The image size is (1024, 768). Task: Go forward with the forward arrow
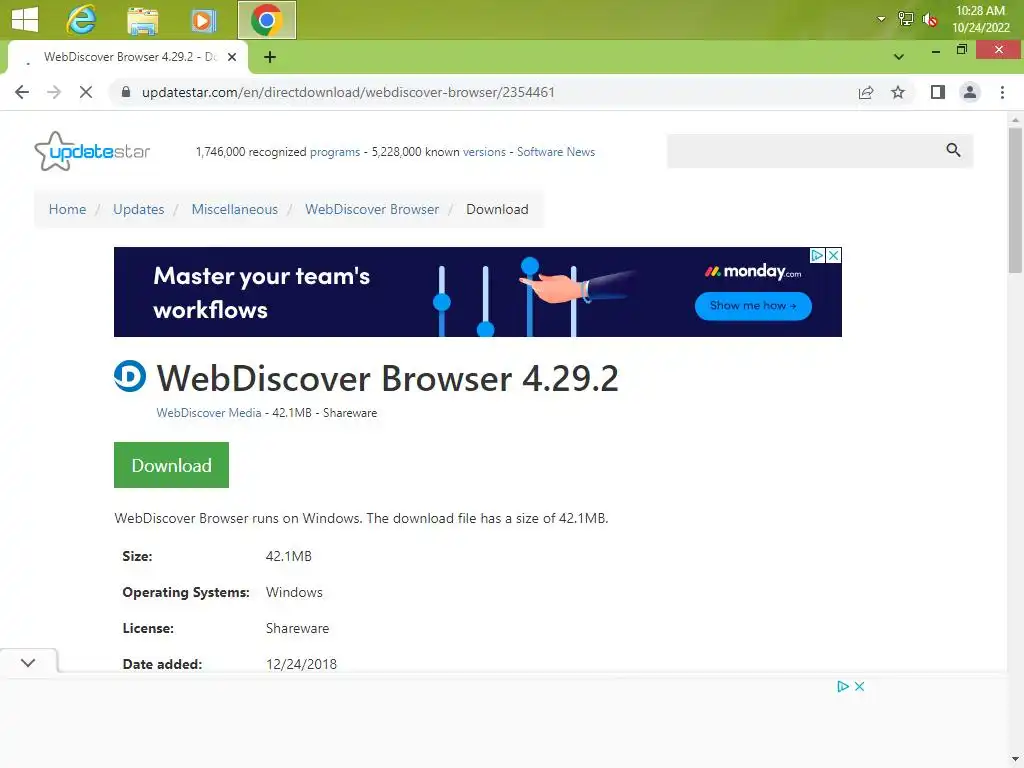(x=54, y=92)
